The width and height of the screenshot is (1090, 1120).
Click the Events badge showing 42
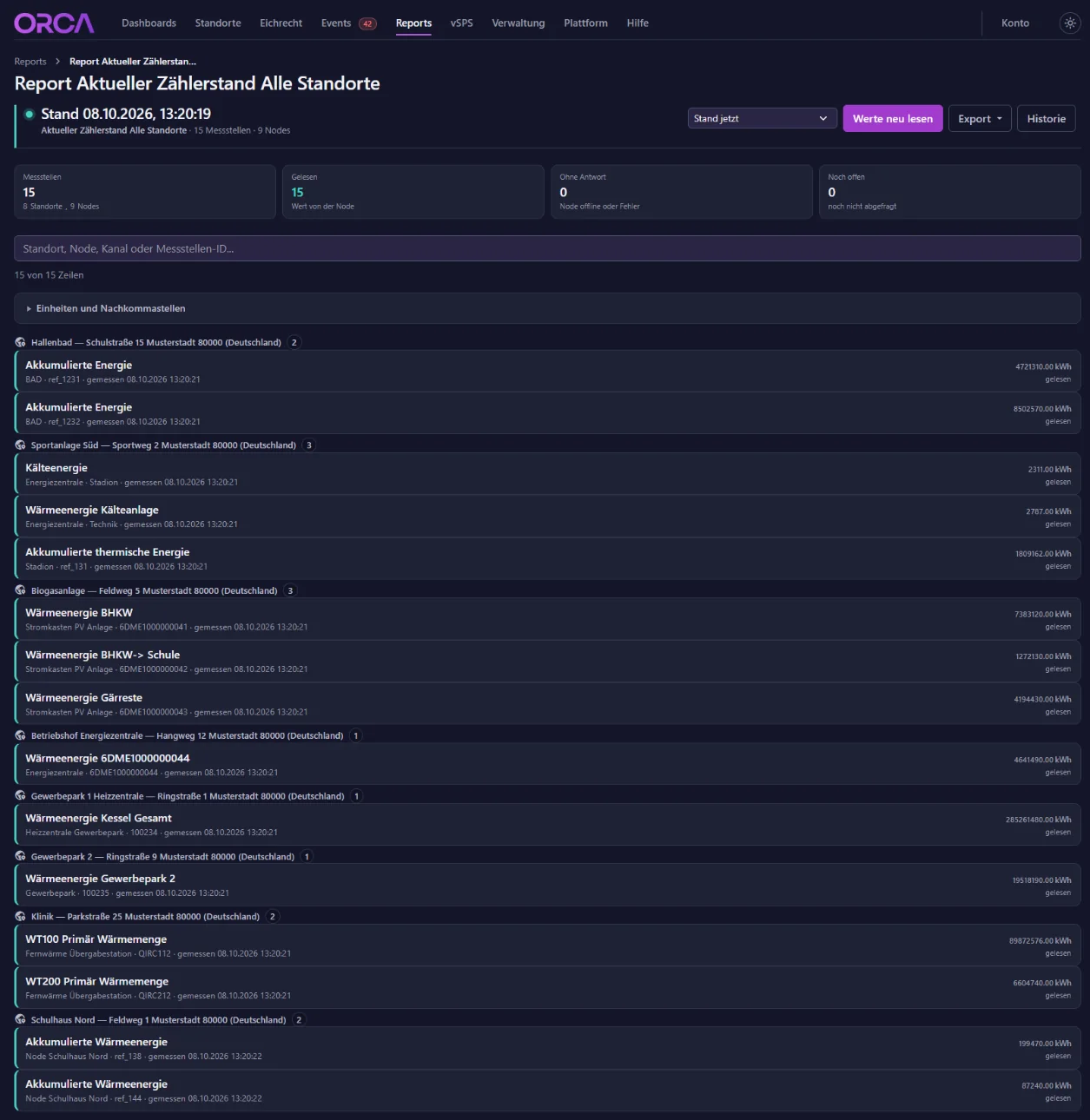(x=367, y=23)
